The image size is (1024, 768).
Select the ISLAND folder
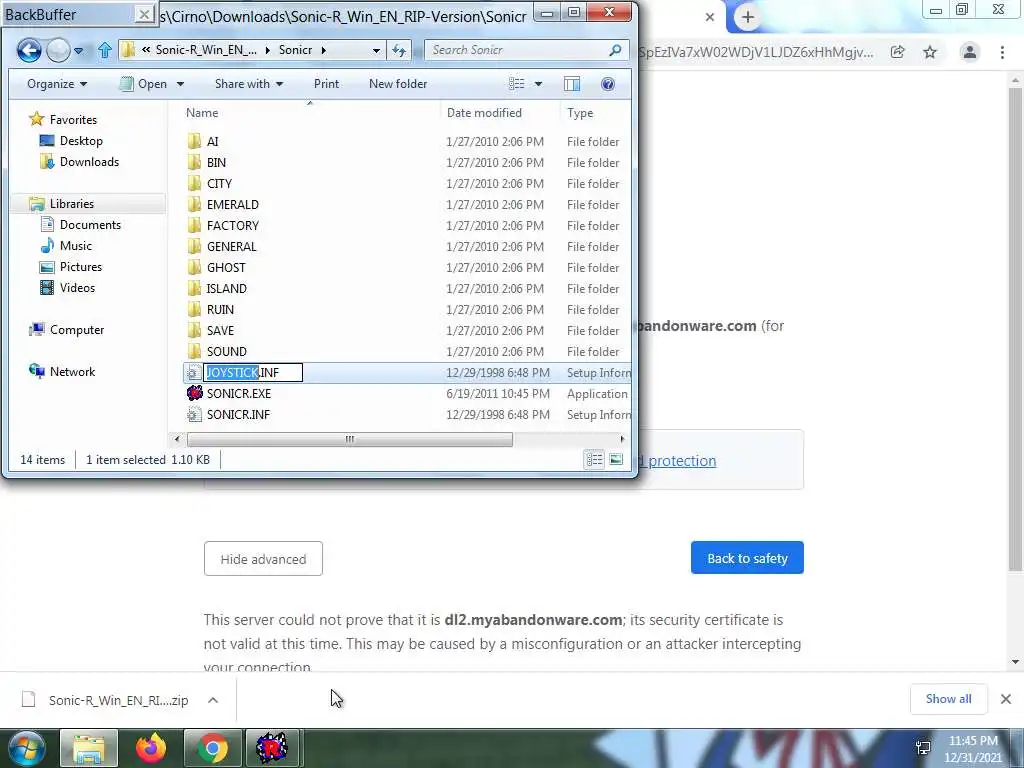click(x=227, y=288)
